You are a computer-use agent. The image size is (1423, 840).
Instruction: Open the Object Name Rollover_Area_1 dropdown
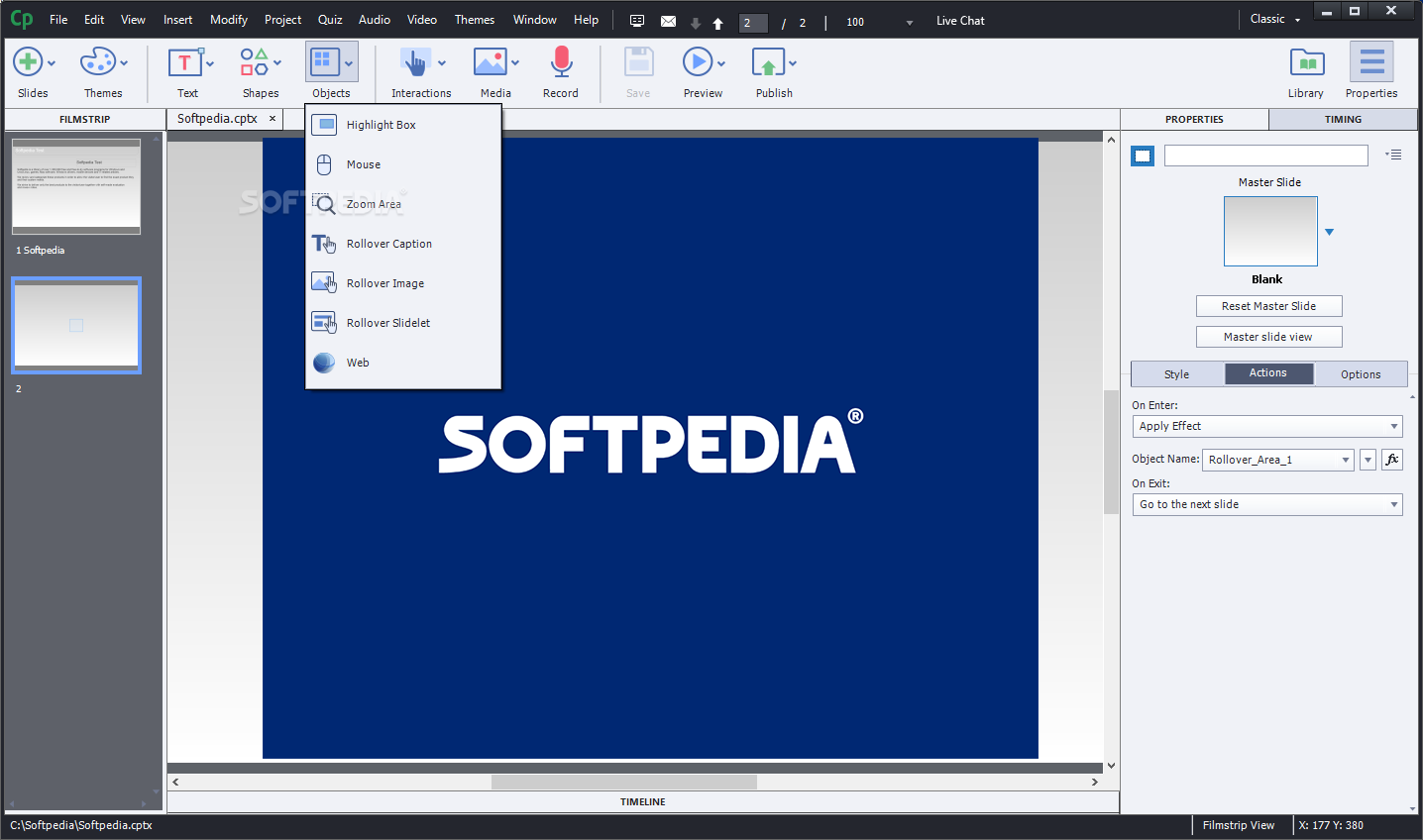coord(1278,460)
